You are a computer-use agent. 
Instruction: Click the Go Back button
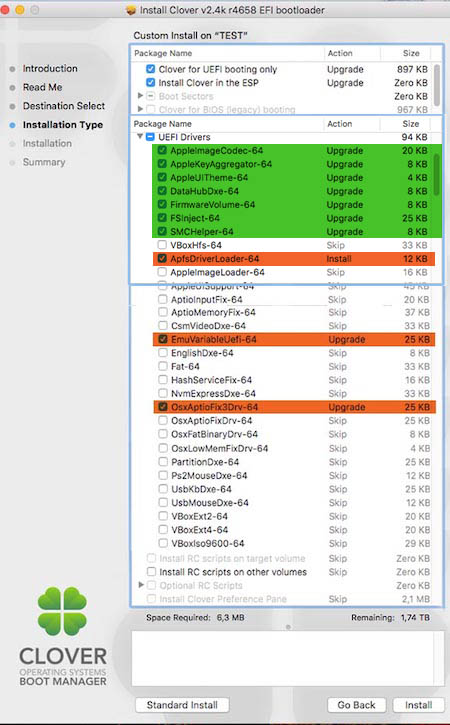(356, 705)
